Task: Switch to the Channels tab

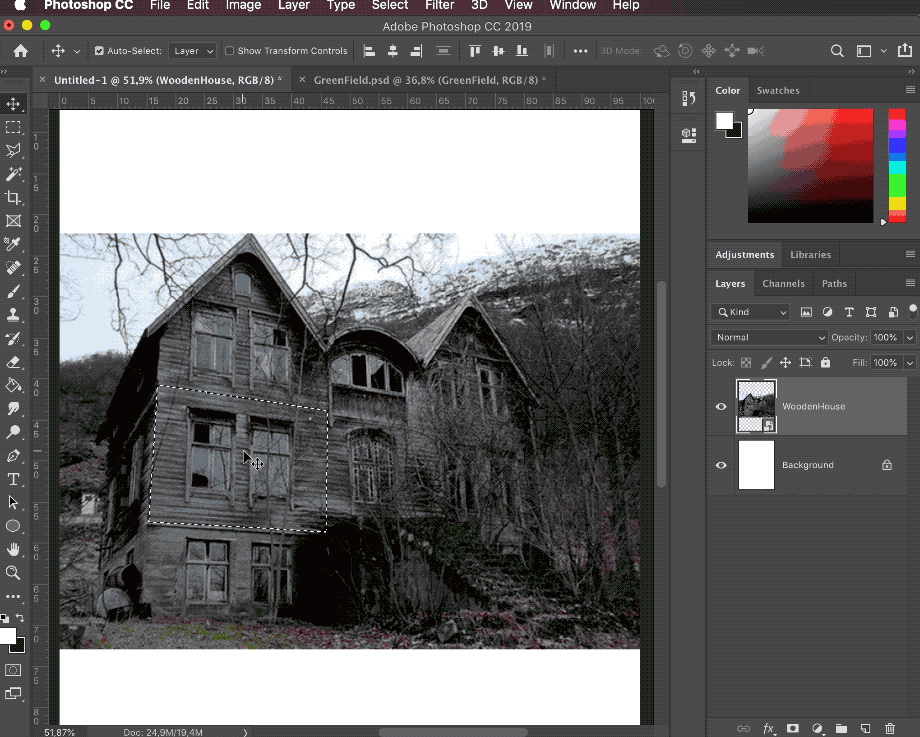Action: click(783, 284)
